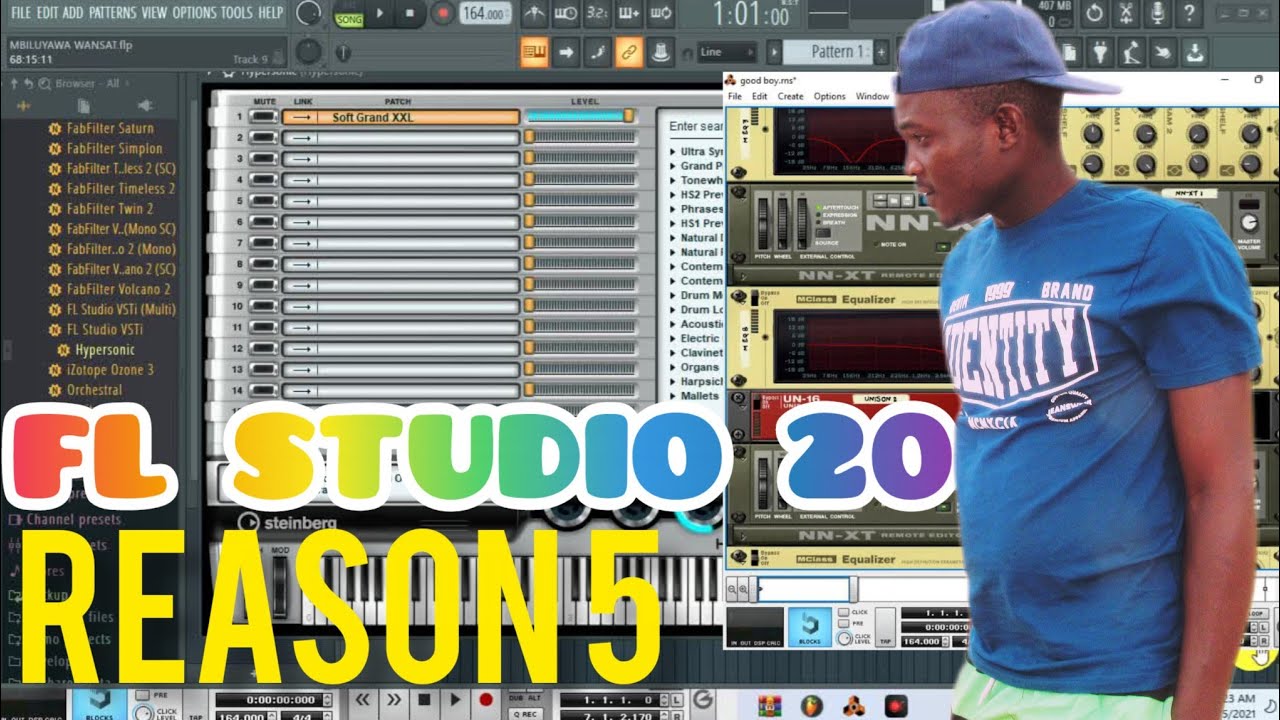Click the FL Studio stop button
Screen dimensions: 1280x720
click(410, 14)
